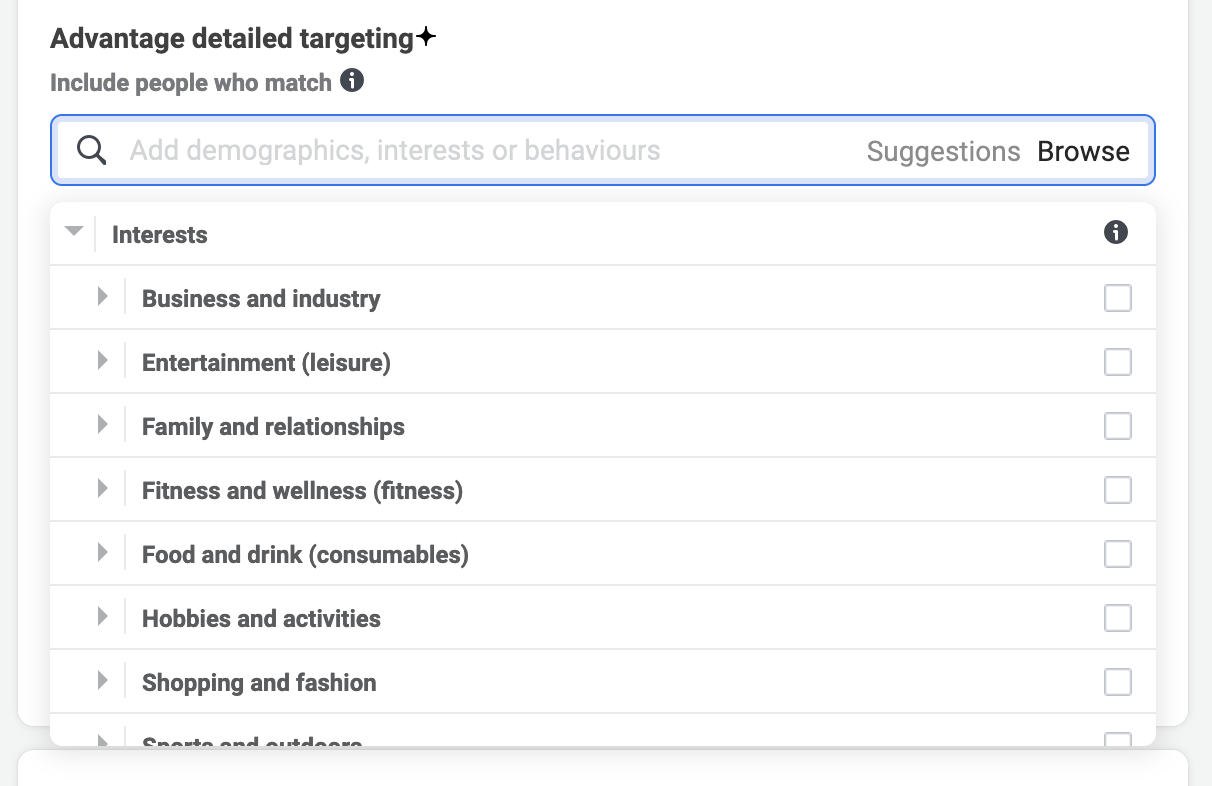1212x786 pixels.
Task: Check the Business and industry checkbox
Action: (x=1117, y=297)
